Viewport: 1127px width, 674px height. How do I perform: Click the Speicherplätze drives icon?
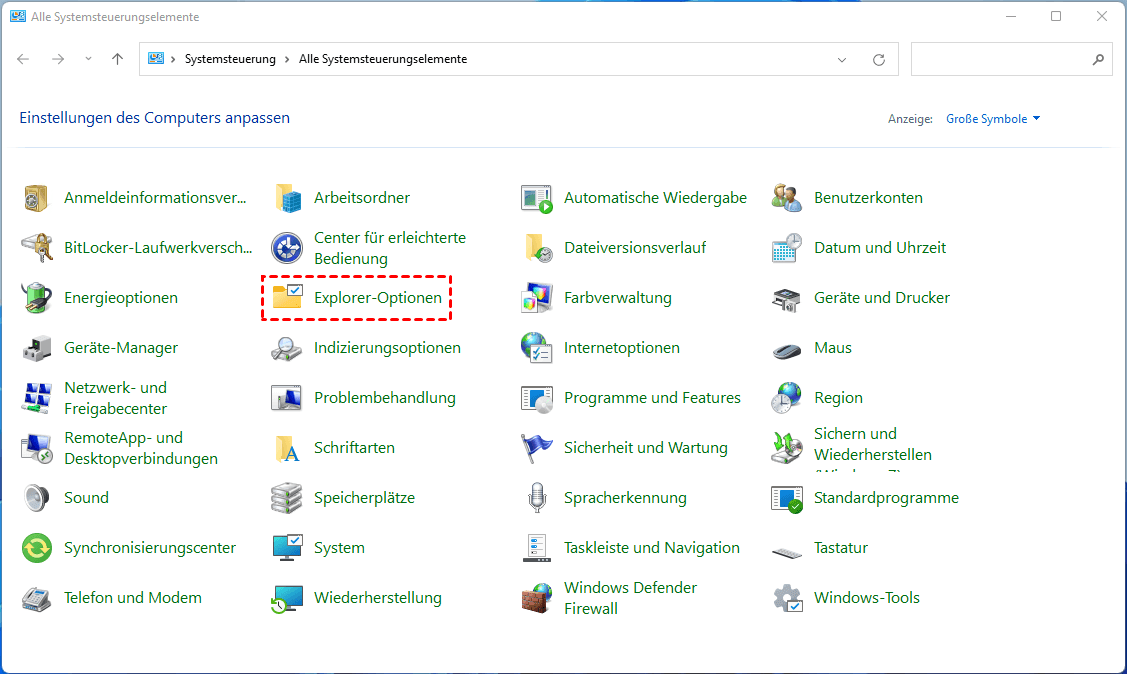(287, 498)
